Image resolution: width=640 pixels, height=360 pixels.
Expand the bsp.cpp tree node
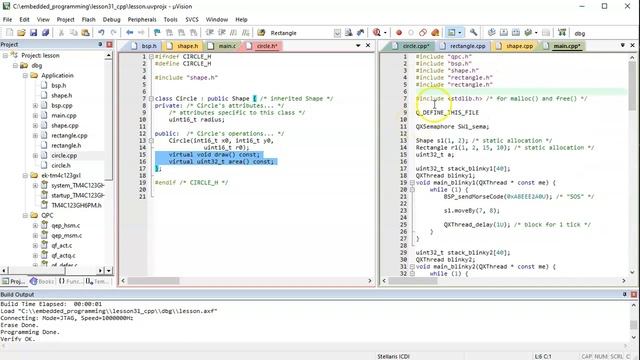(36, 105)
